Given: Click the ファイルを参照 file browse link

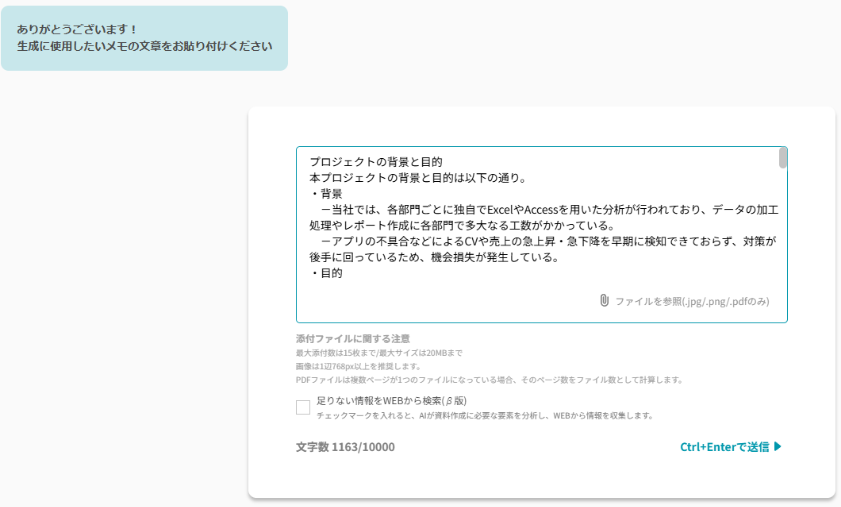Looking at the screenshot, I should (692, 301).
